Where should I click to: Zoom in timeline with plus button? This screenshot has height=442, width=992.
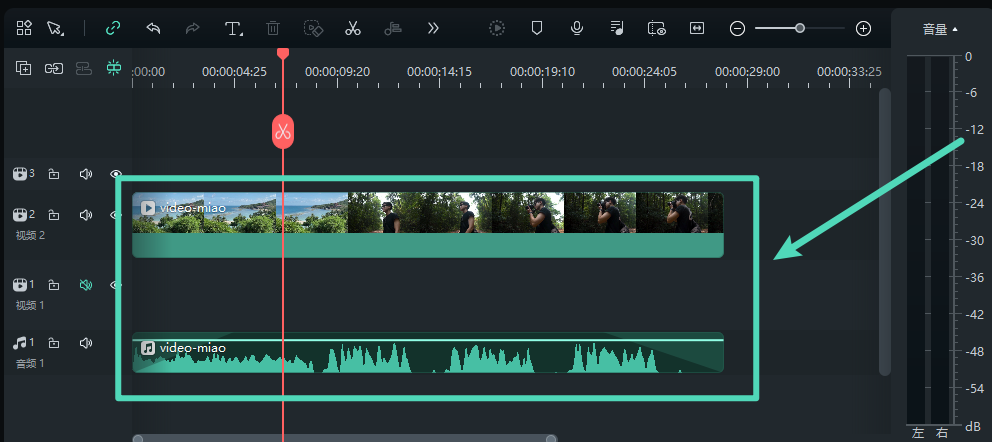[864, 28]
